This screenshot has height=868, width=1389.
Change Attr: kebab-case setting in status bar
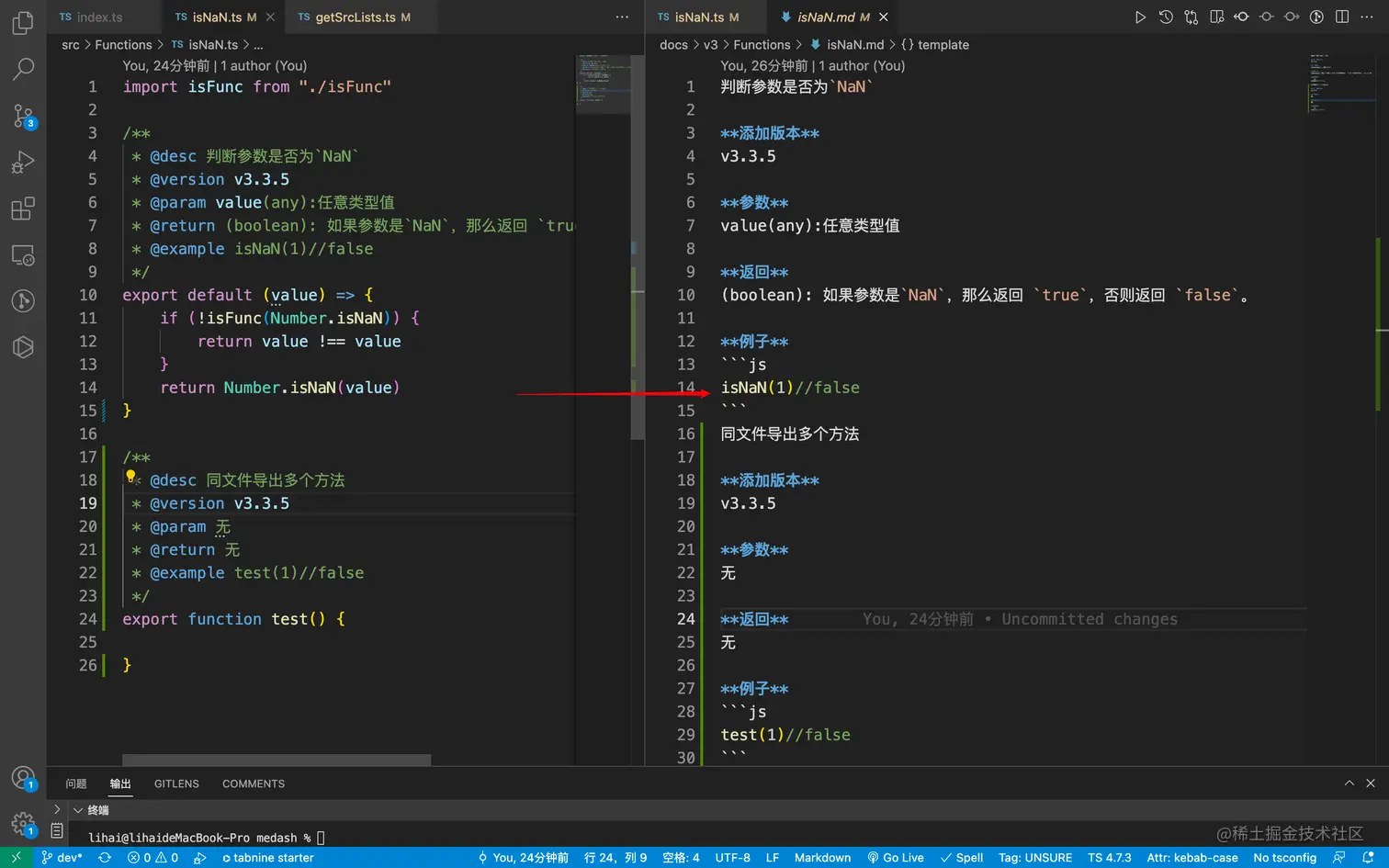click(x=1192, y=858)
